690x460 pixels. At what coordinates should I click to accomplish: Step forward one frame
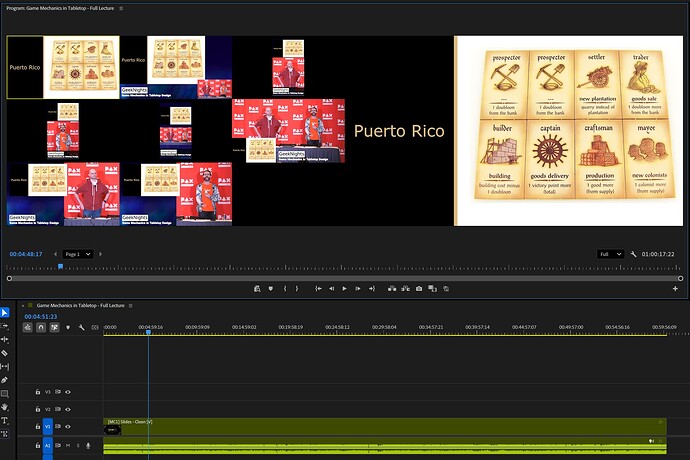click(358, 289)
